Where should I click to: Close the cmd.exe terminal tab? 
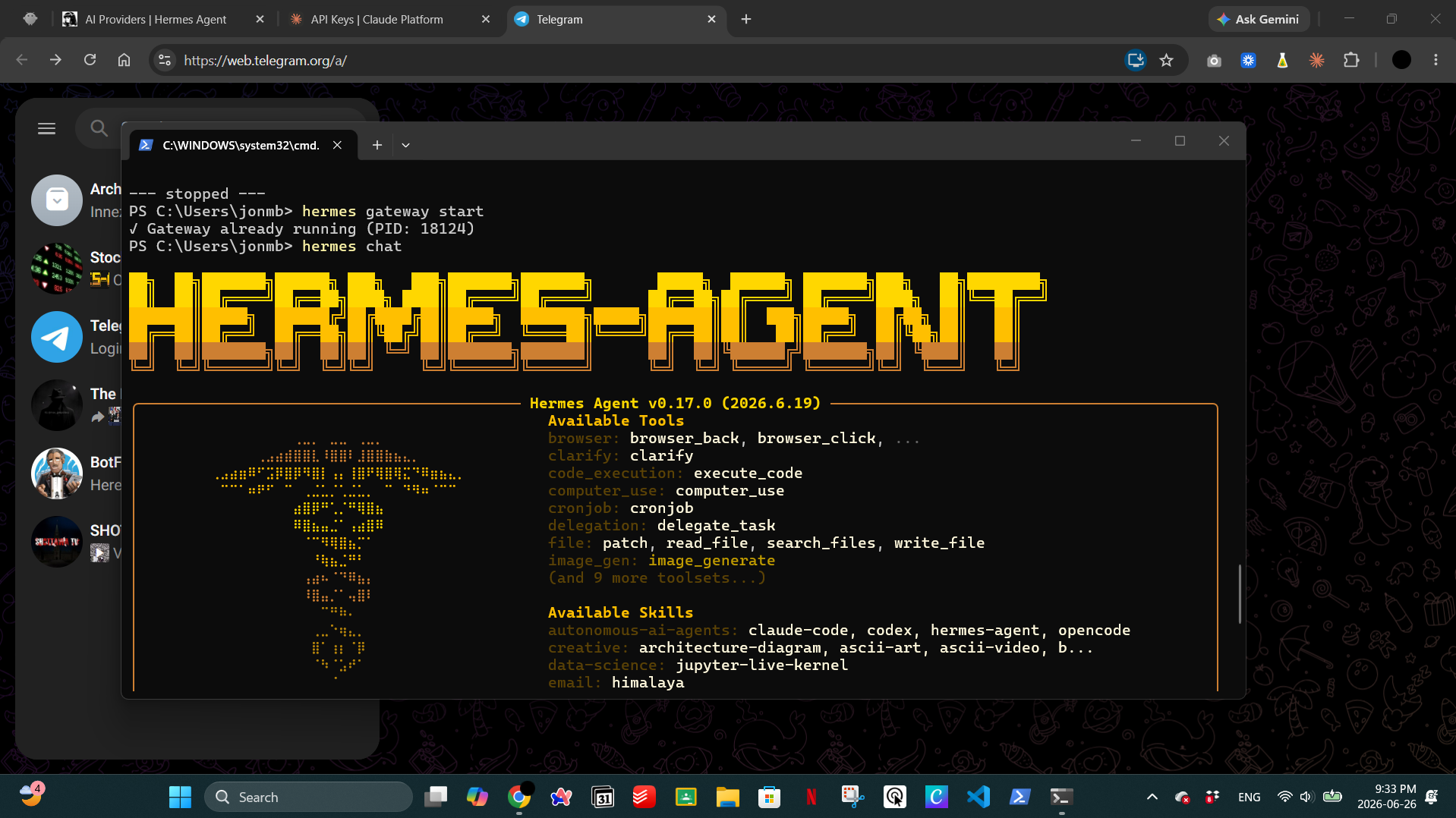point(338,145)
